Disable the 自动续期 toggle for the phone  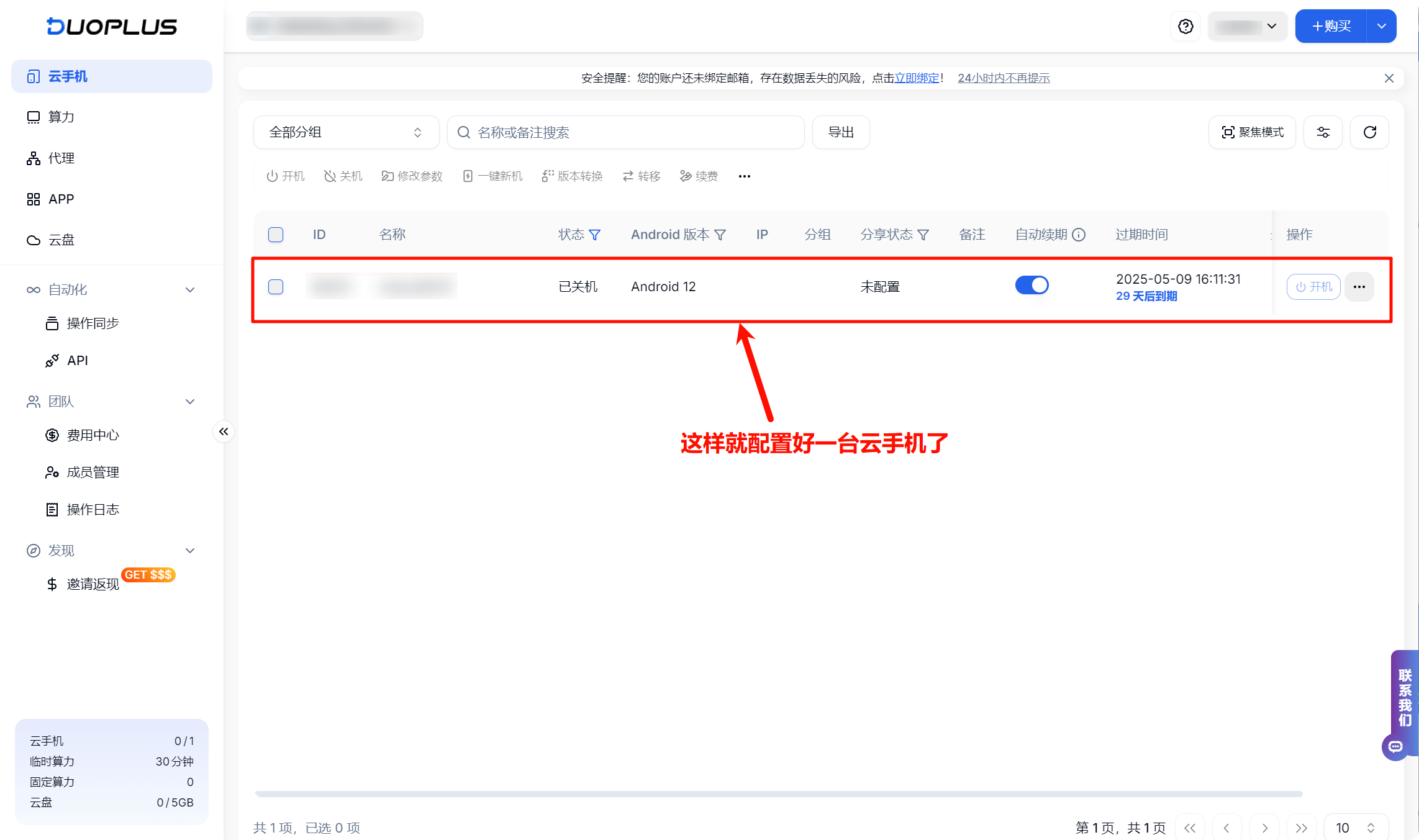[1031, 285]
